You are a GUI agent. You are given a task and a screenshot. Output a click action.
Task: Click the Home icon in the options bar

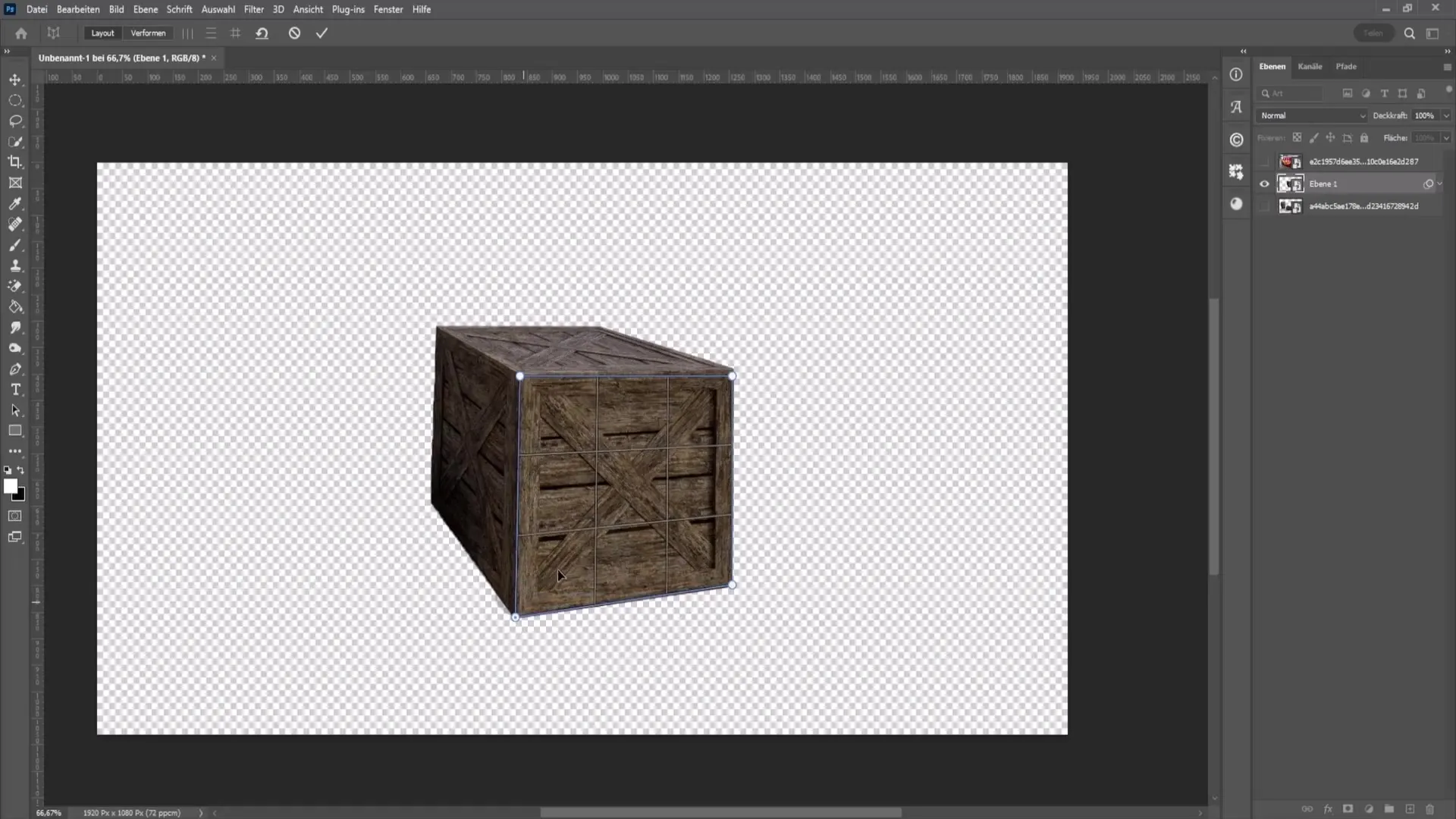[x=21, y=33]
